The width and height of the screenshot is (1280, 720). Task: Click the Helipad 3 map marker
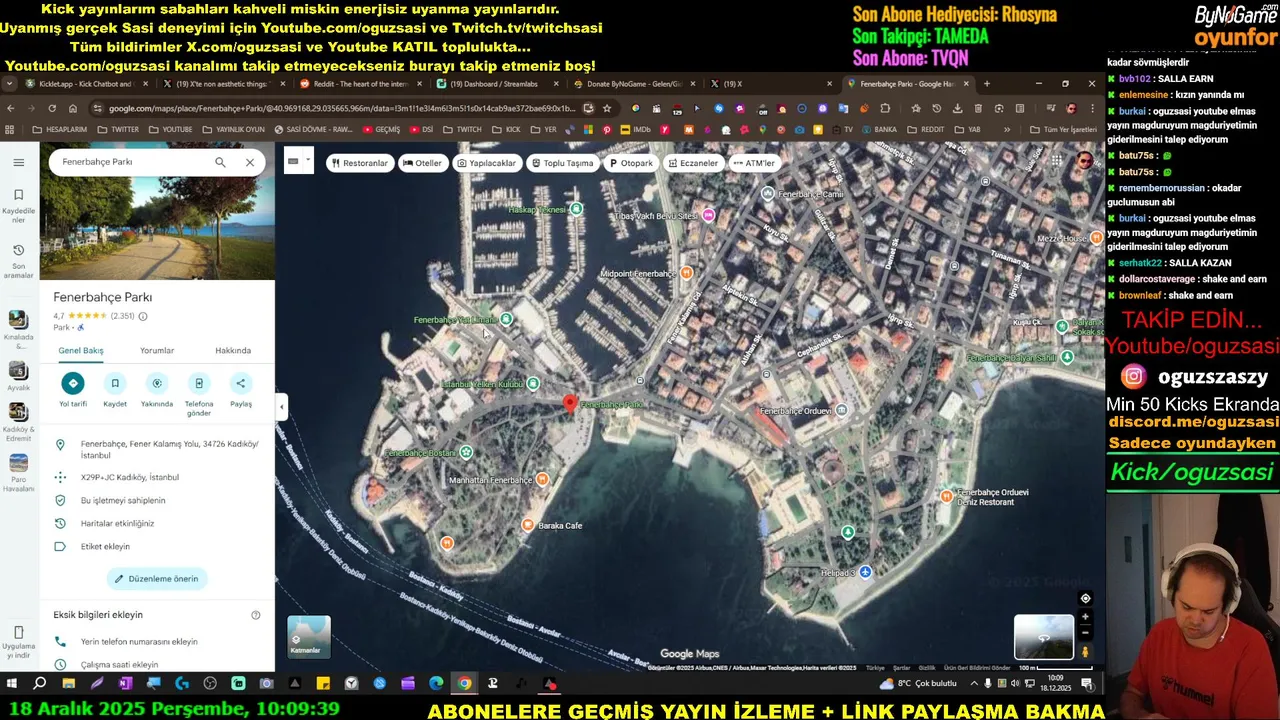[865, 572]
